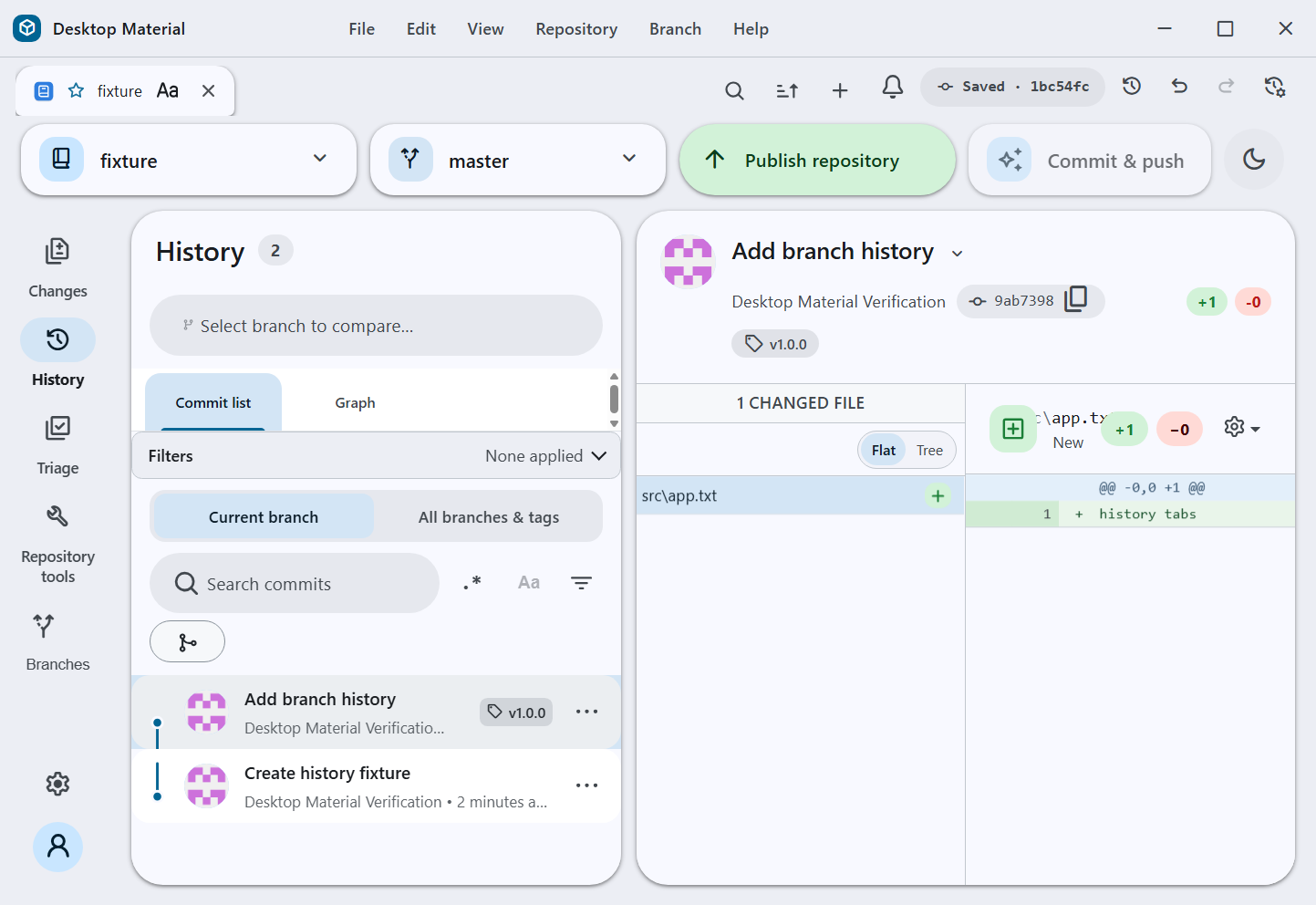Click the diff line '+ history tabs'
Image resolution: width=1316 pixels, height=905 pixels.
click(x=1130, y=514)
